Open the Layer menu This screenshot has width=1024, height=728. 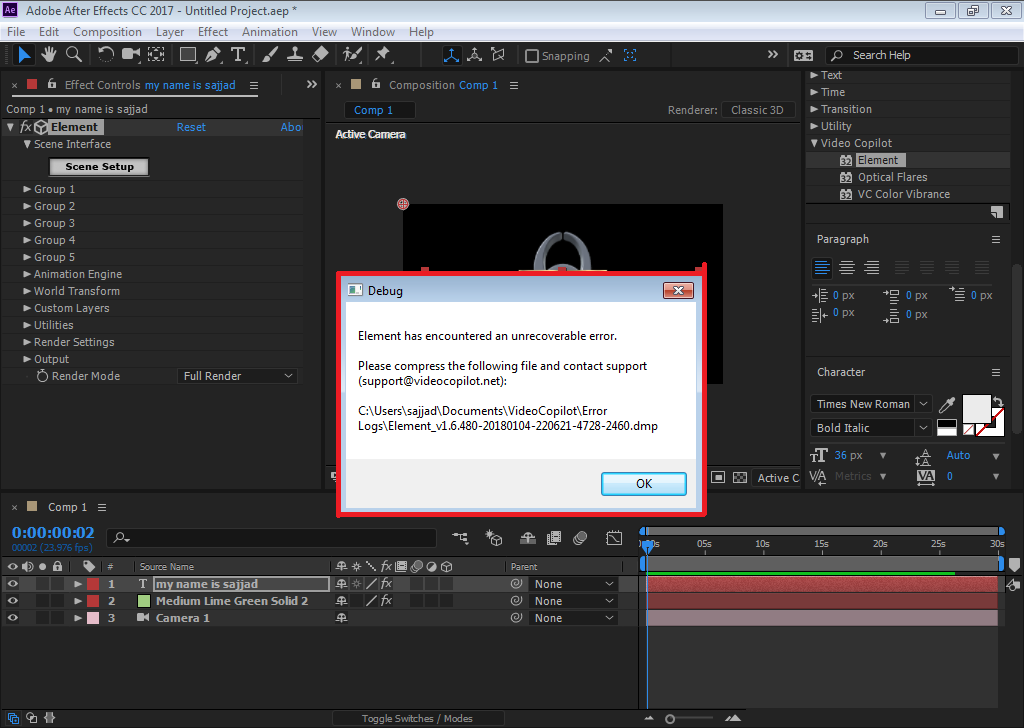pos(170,31)
